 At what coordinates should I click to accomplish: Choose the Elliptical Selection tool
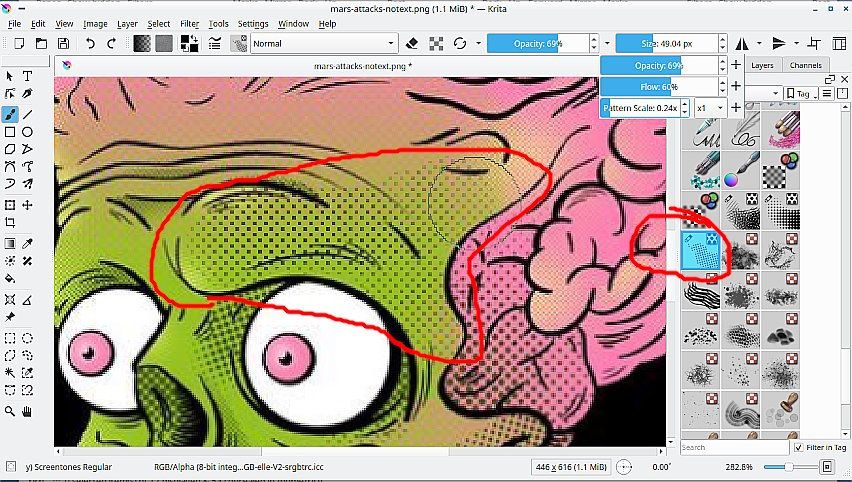(27, 339)
